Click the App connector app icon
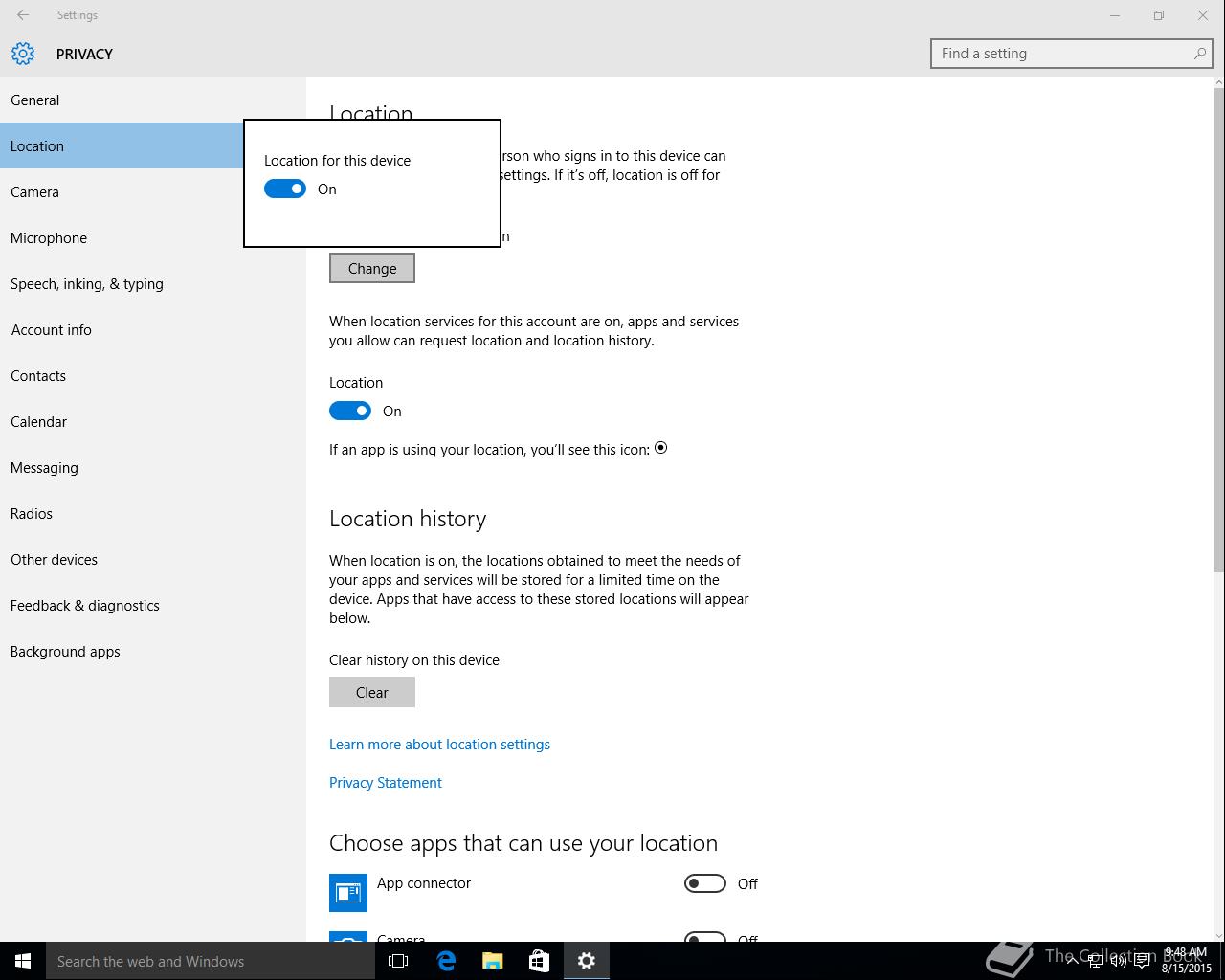The image size is (1225, 980). pos(348,892)
